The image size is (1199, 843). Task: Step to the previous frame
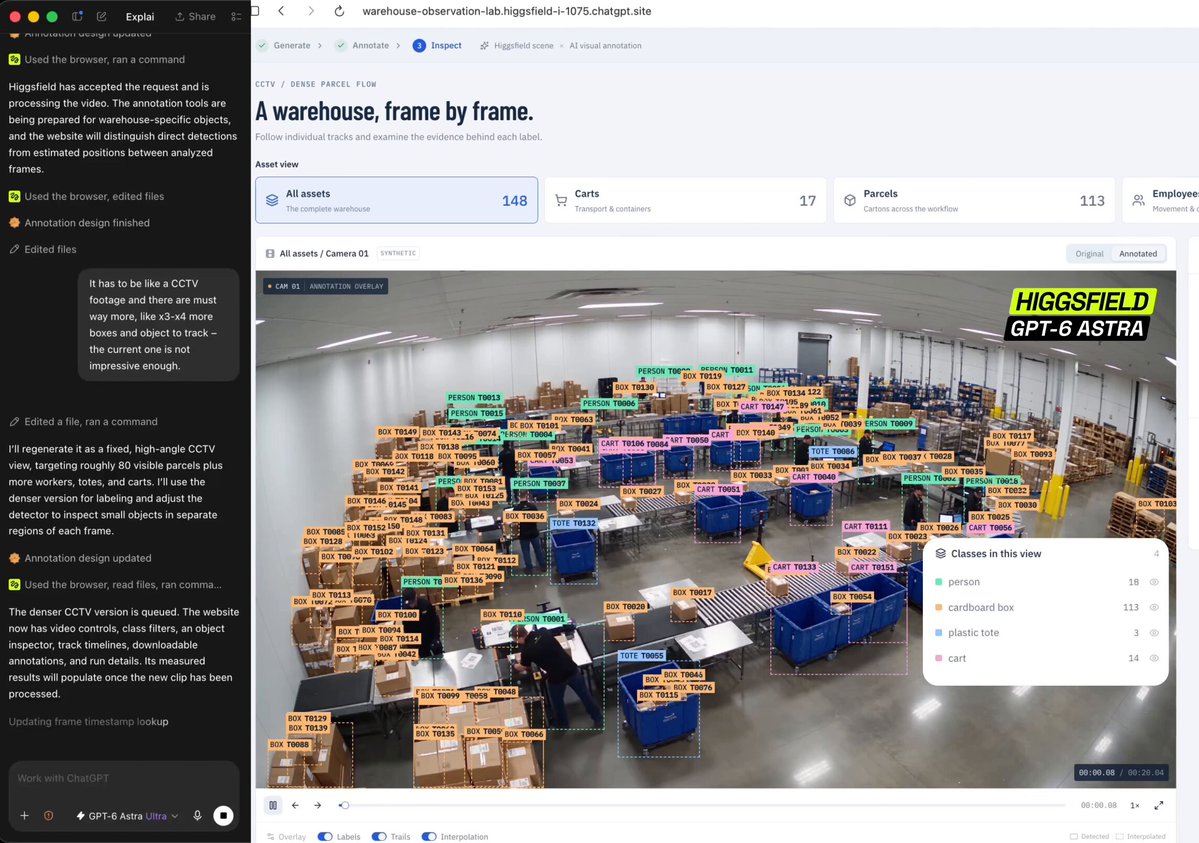(x=295, y=805)
